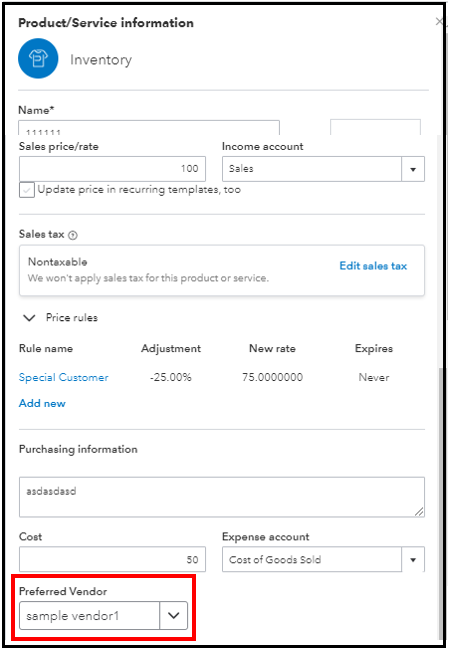Open the Preferred Vendor dropdown chevron
Image resolution: width=452 pixels, height=651 pixels.
173,615
